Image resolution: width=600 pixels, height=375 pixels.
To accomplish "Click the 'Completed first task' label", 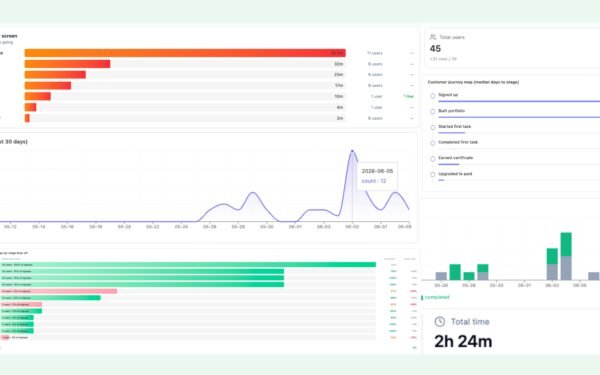I will (x=458, y=142).
